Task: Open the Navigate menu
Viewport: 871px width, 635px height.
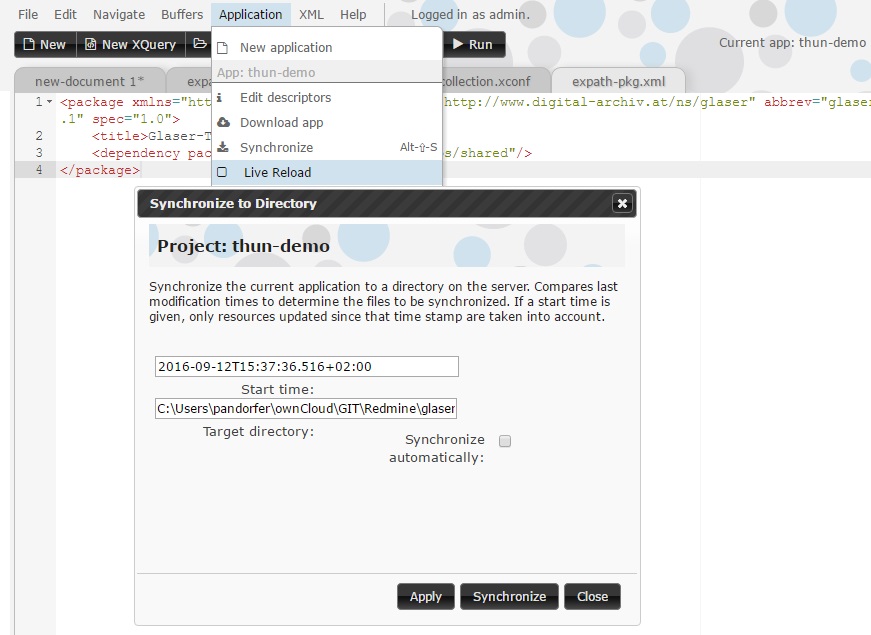Action: coord(119,14)
